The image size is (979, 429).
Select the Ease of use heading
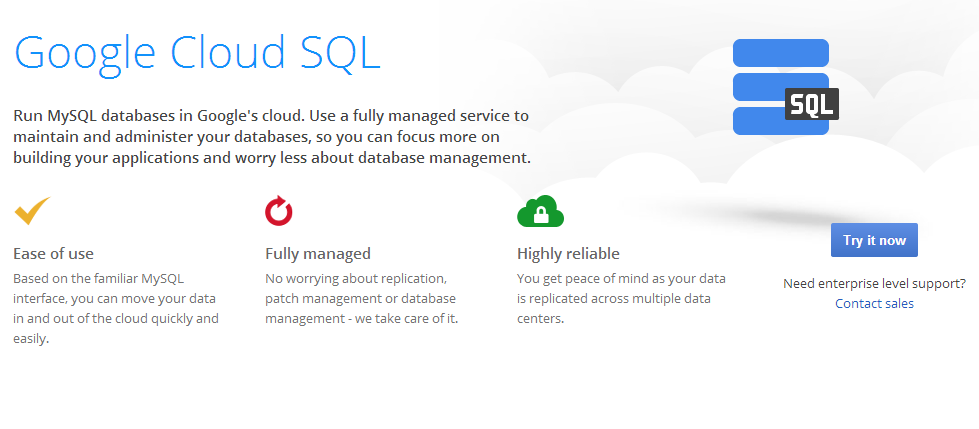click(54, 254)
